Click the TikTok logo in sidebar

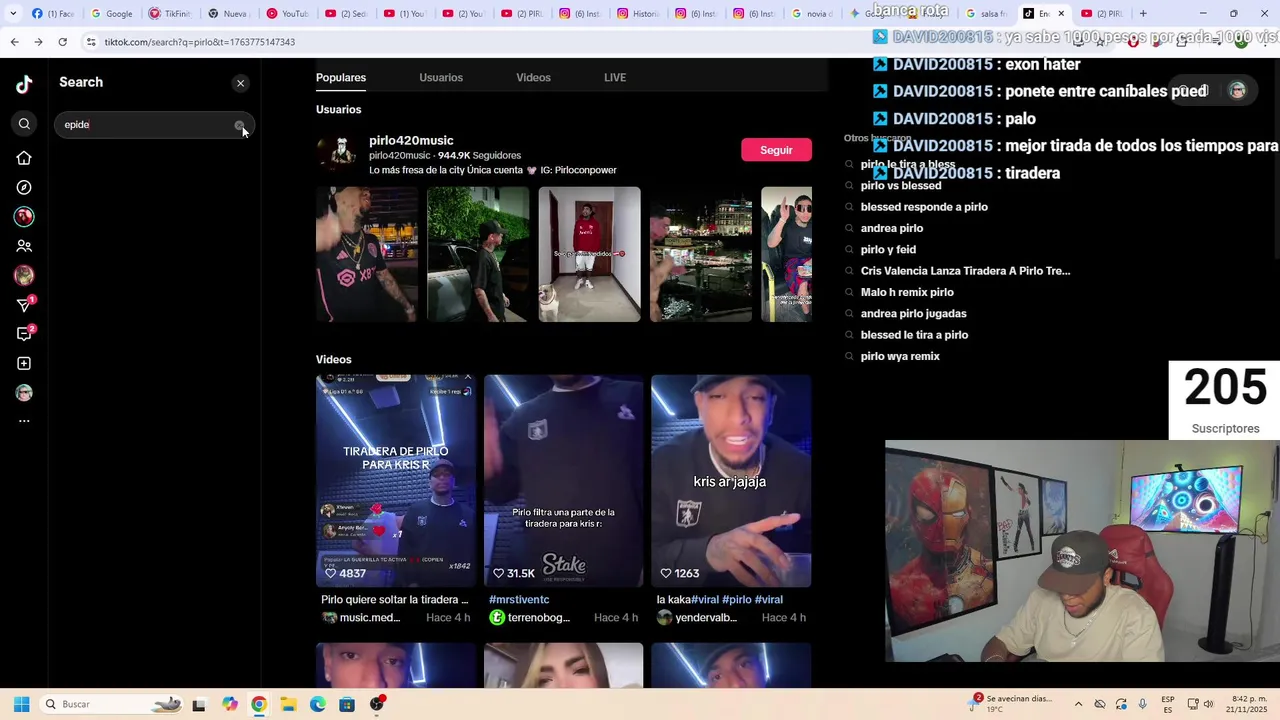click(24, 85)
